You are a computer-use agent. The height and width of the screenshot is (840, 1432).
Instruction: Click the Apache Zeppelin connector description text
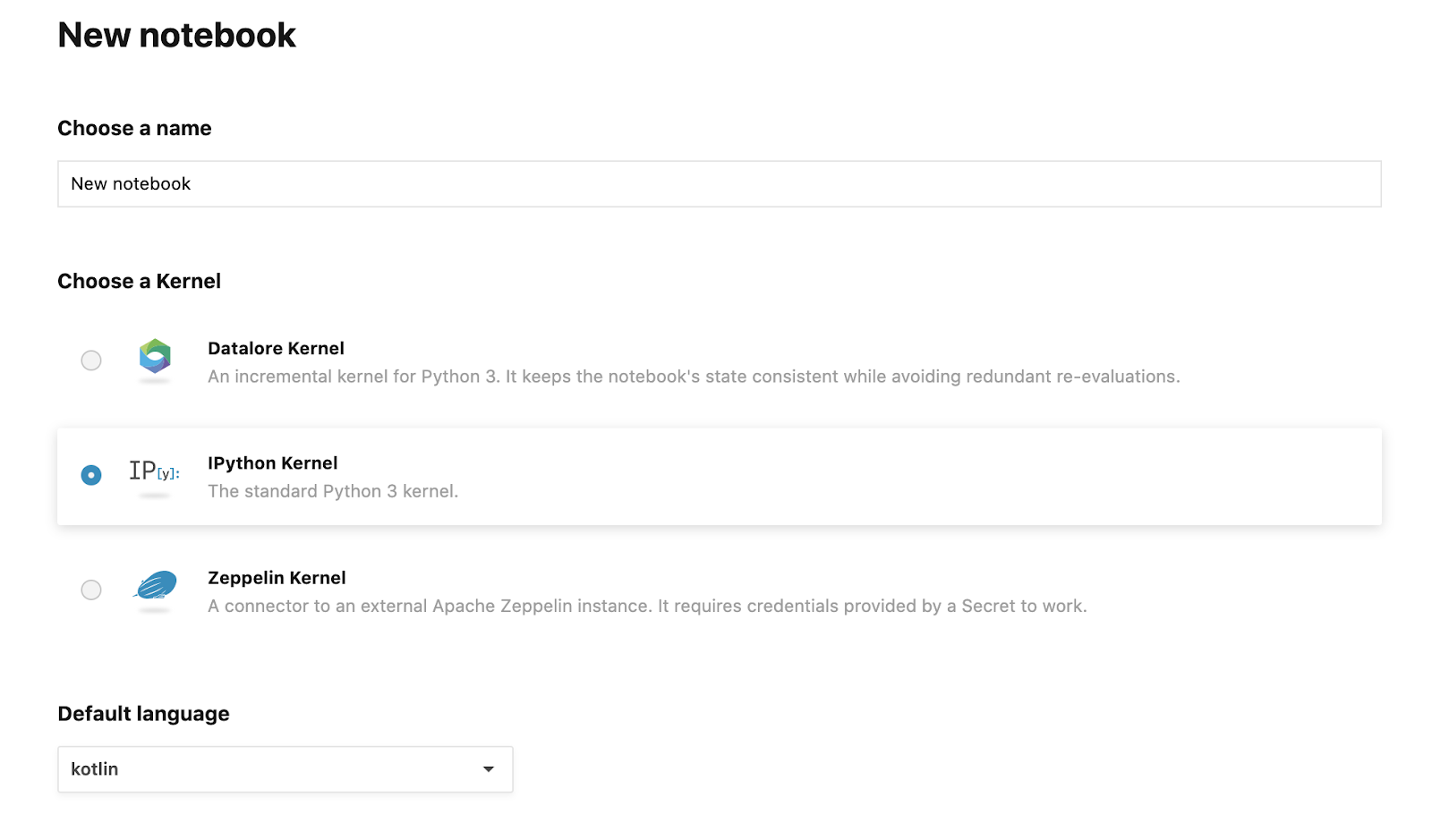pos(647,606)
